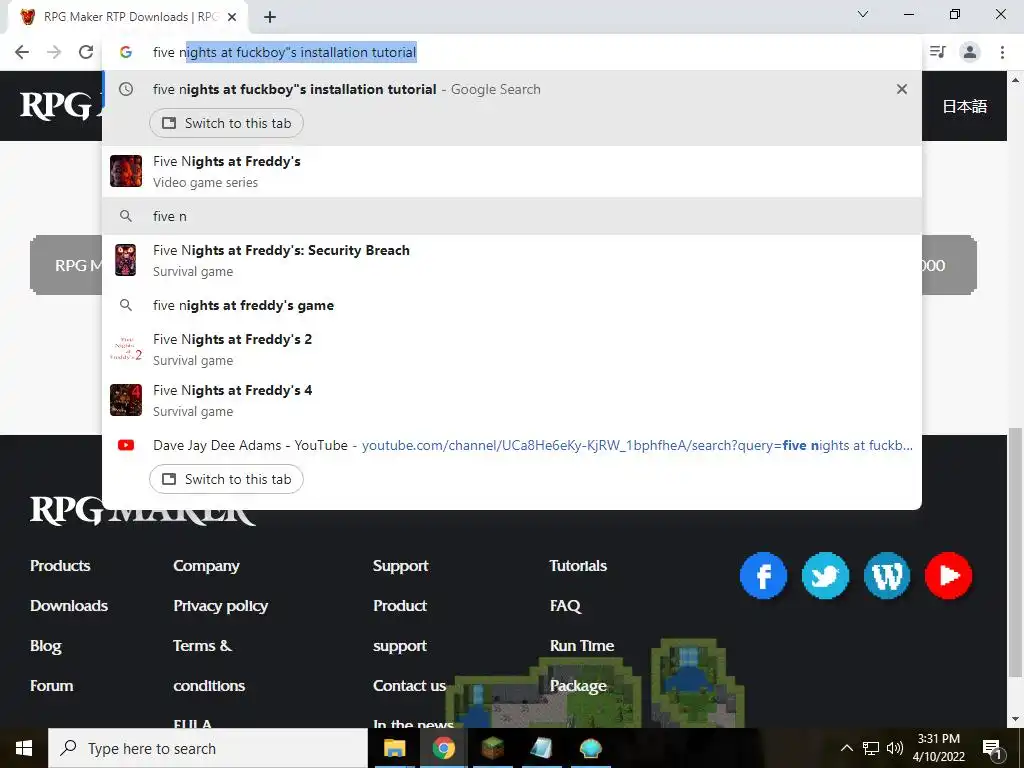Screen dimensions: 1024x768
Task: Open the Company footer link
Action: (x=206, y=566)
